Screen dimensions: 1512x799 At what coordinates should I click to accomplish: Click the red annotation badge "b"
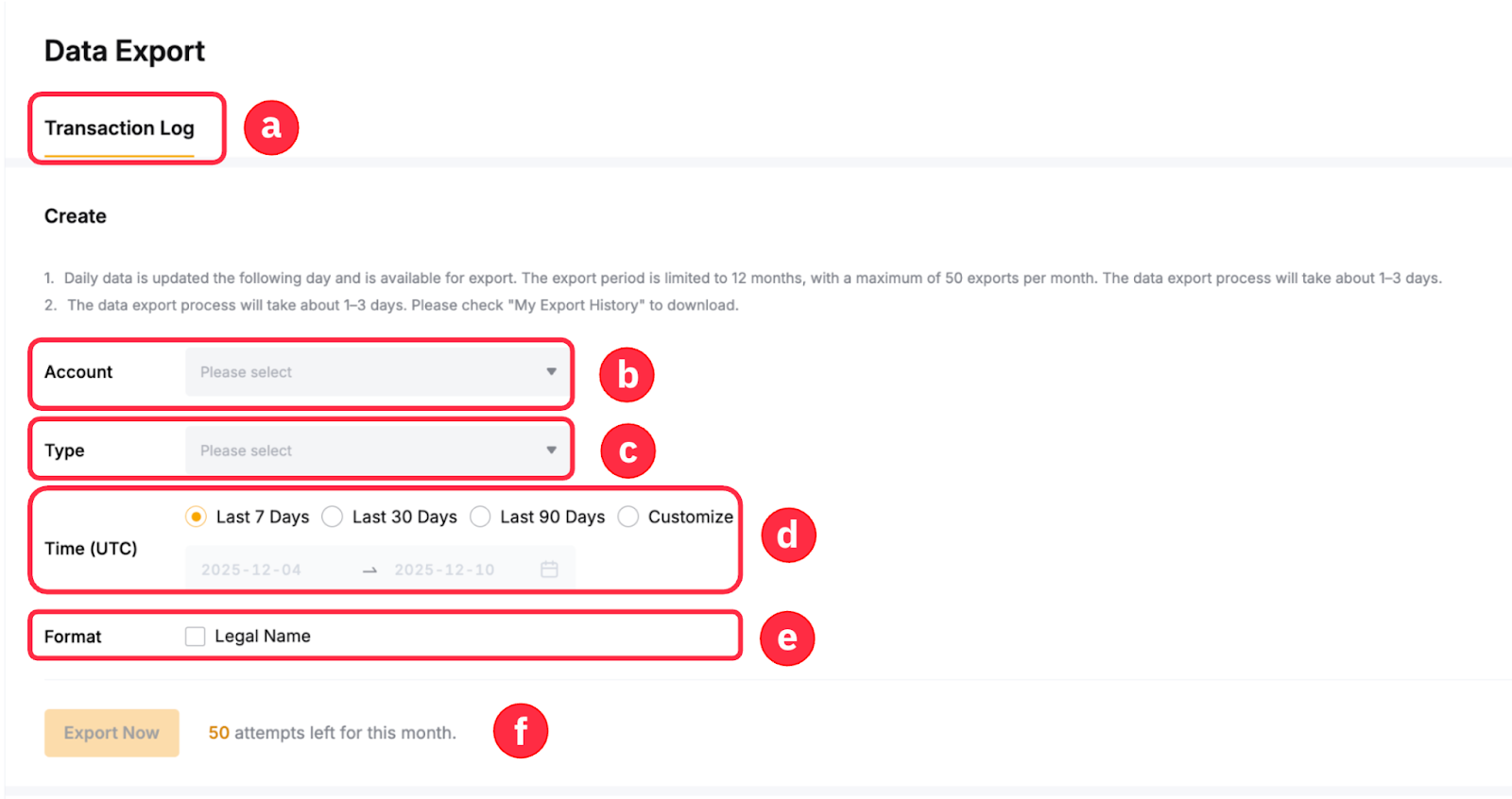[627, 375]
